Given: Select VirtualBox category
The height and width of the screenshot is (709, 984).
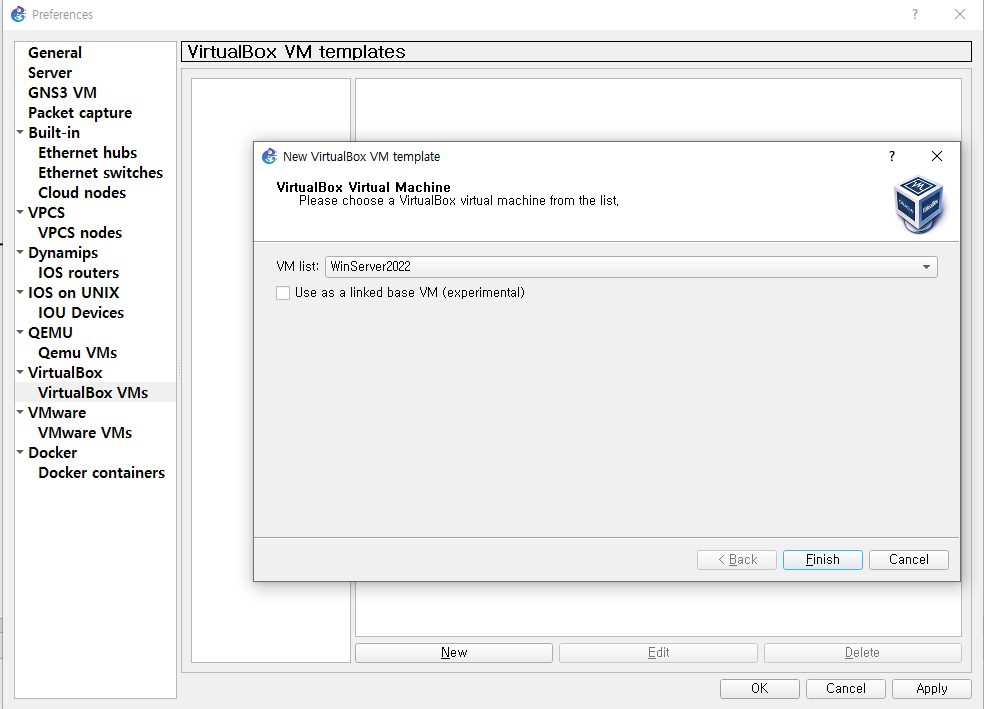Looking at the screenshot, I should 65,373.
